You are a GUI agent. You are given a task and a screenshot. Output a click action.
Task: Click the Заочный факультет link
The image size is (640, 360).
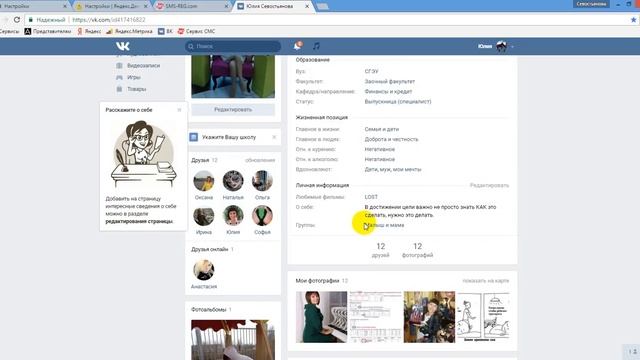pyautogui.click(x=389, y=81)
